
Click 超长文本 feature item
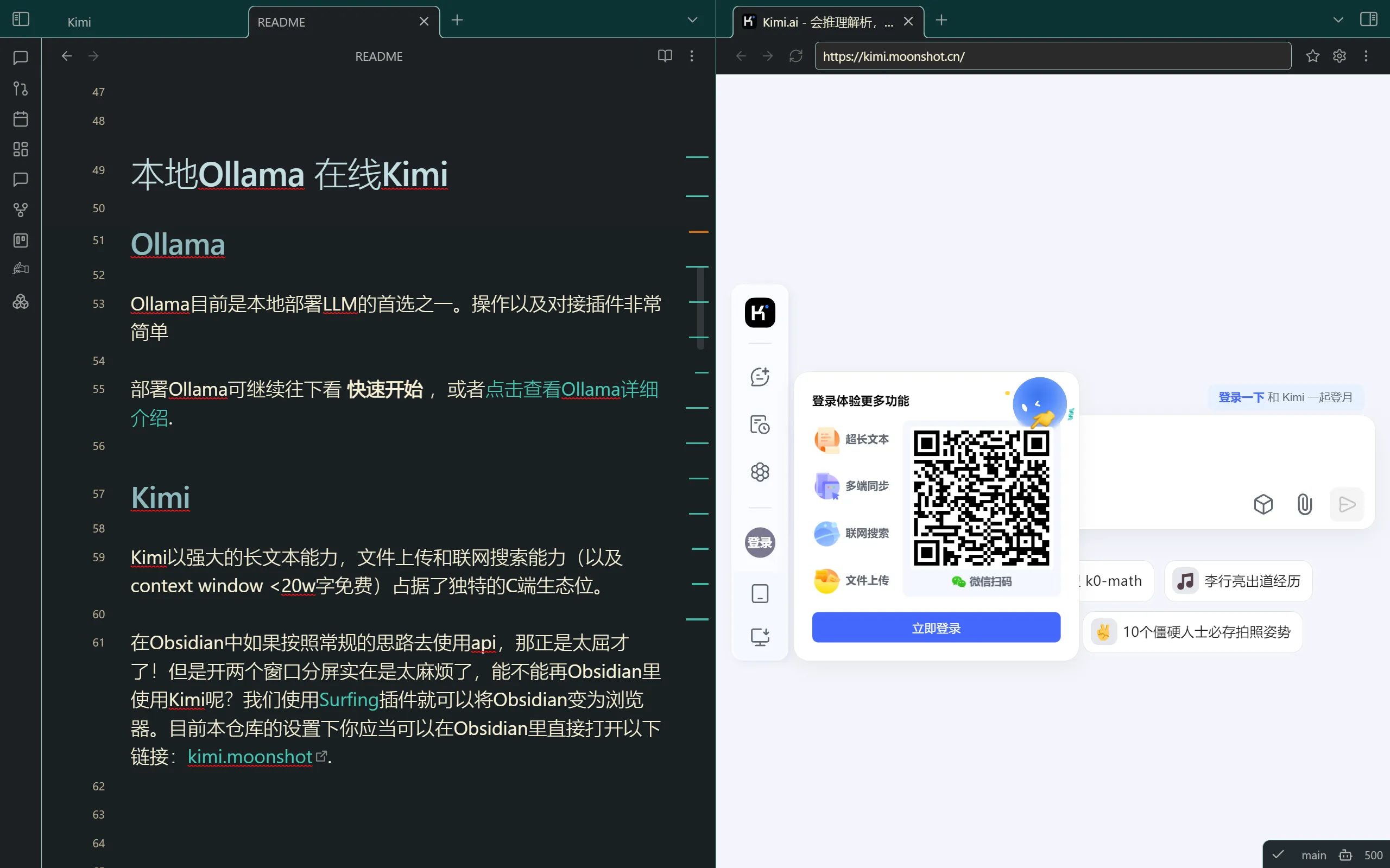851,439
